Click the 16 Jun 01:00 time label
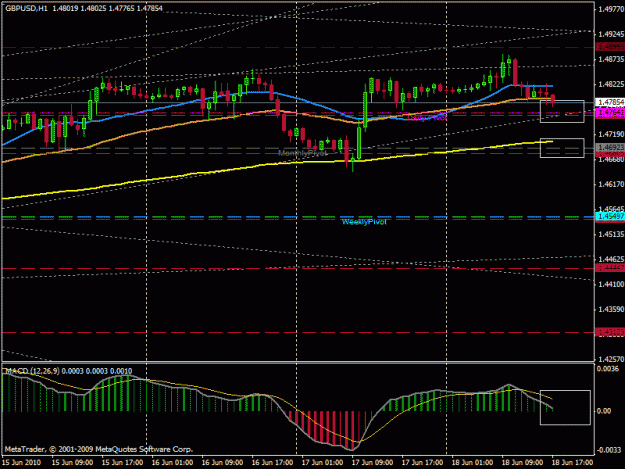Viewport: 625px width, 469px height. [172, 463]
